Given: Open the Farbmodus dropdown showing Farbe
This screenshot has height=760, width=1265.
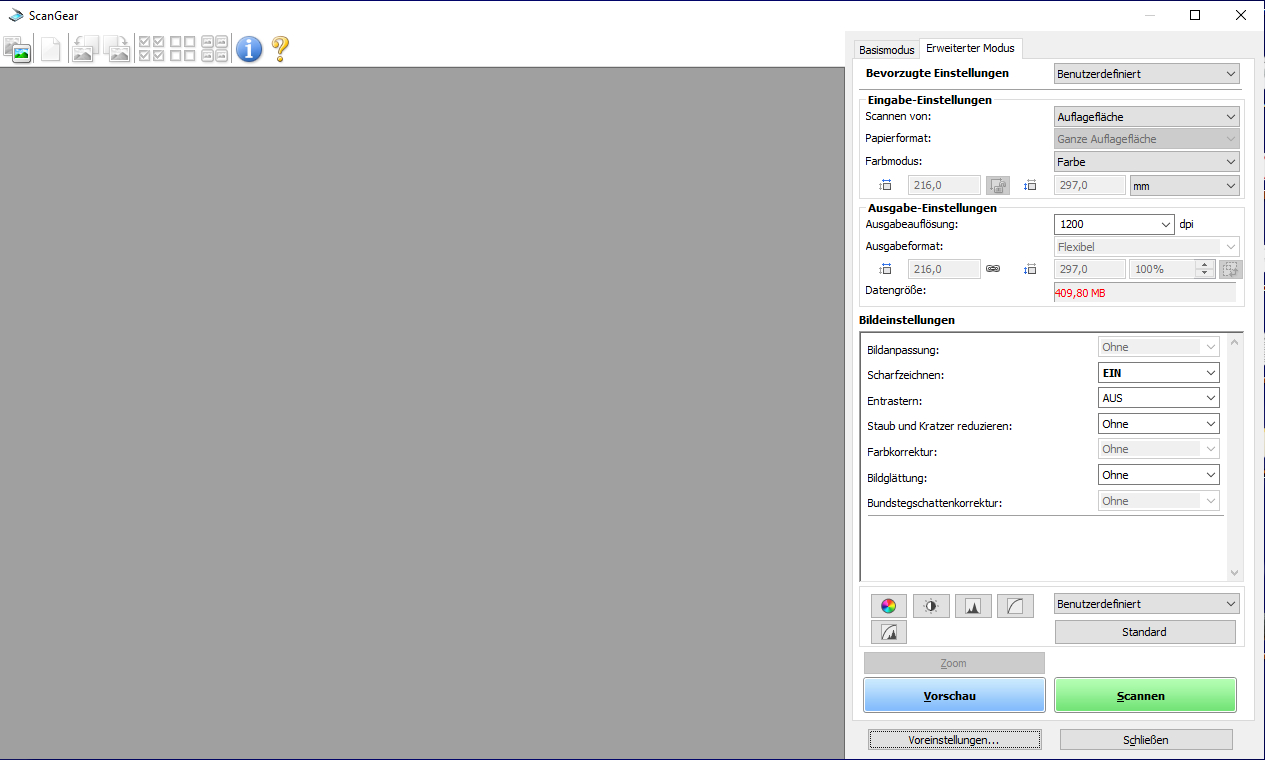Looking at the screenshot, I should (1147, 161).
